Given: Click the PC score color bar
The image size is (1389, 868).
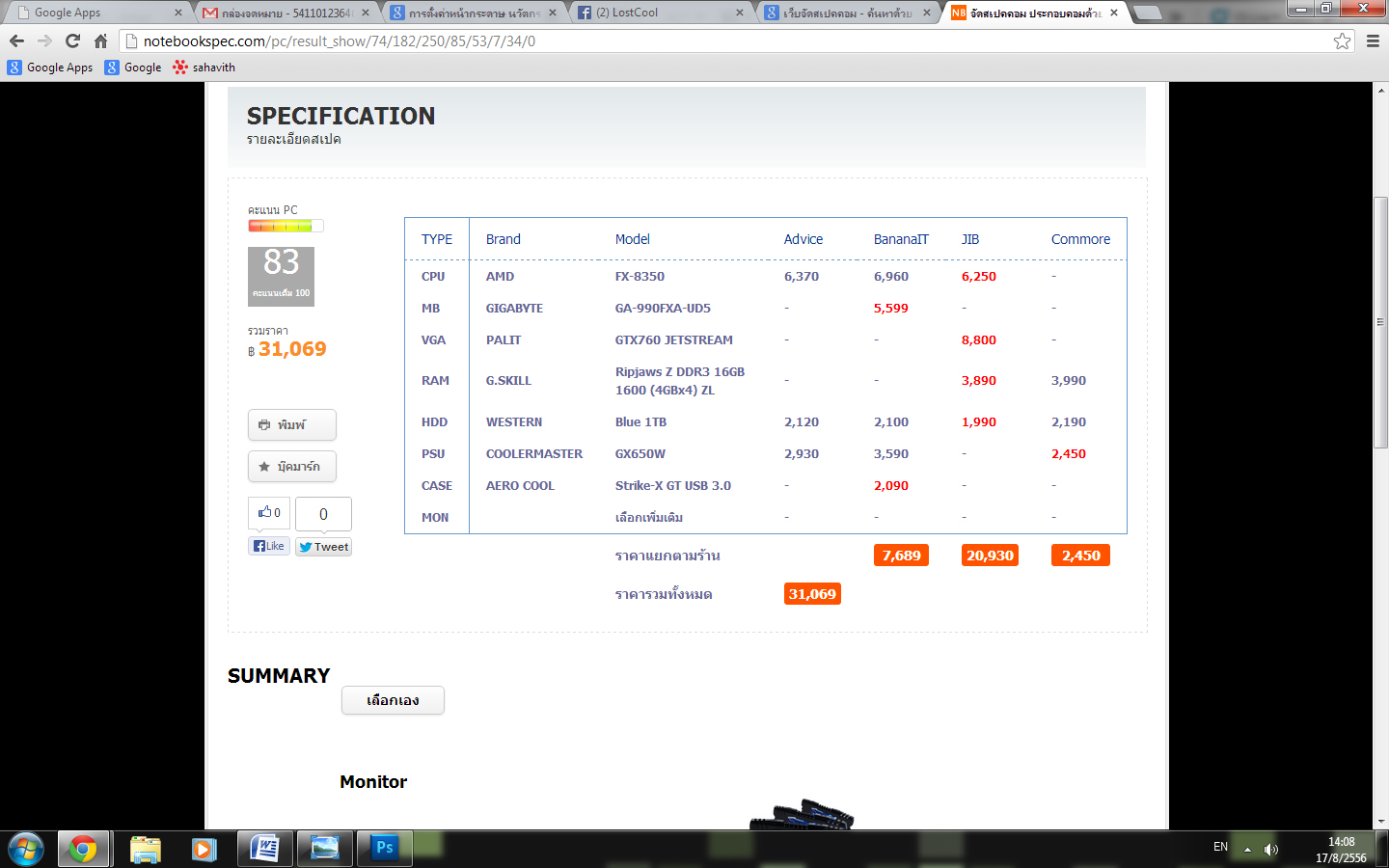Looking at the screenshot, I should tap(286, 226).
